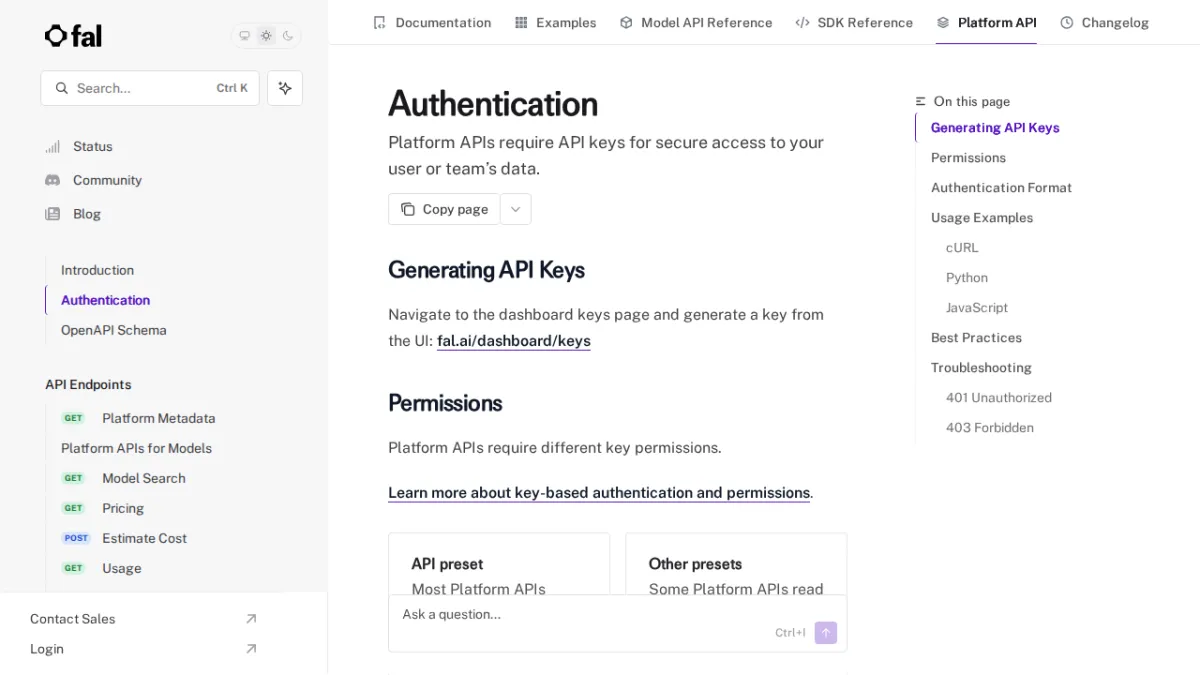
Task: Jump to Permissions in page outline
Action: pyautogui.click(x=968, y=158)
